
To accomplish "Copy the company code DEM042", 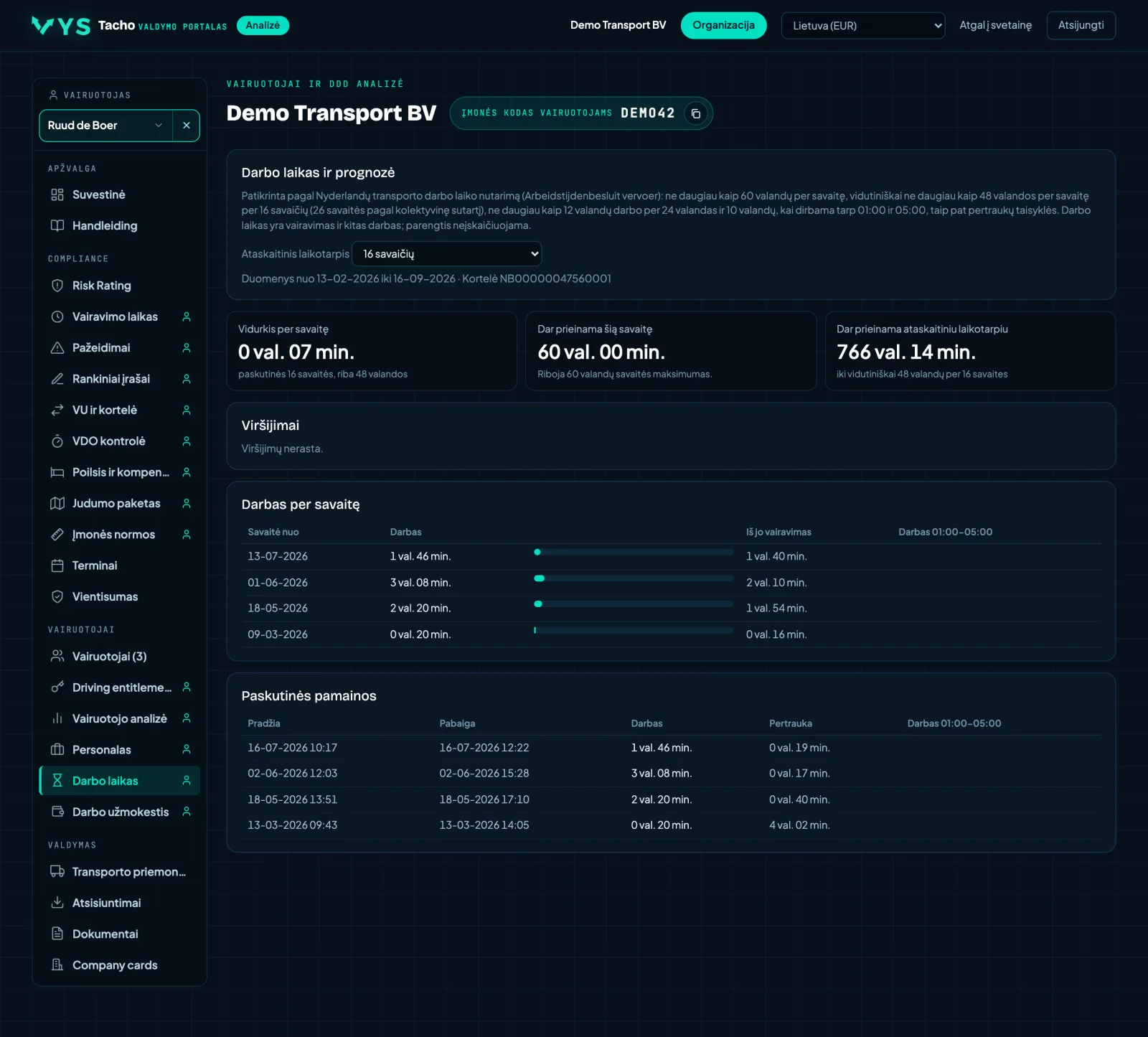I will pyautogui.click(x=695, y=113).
